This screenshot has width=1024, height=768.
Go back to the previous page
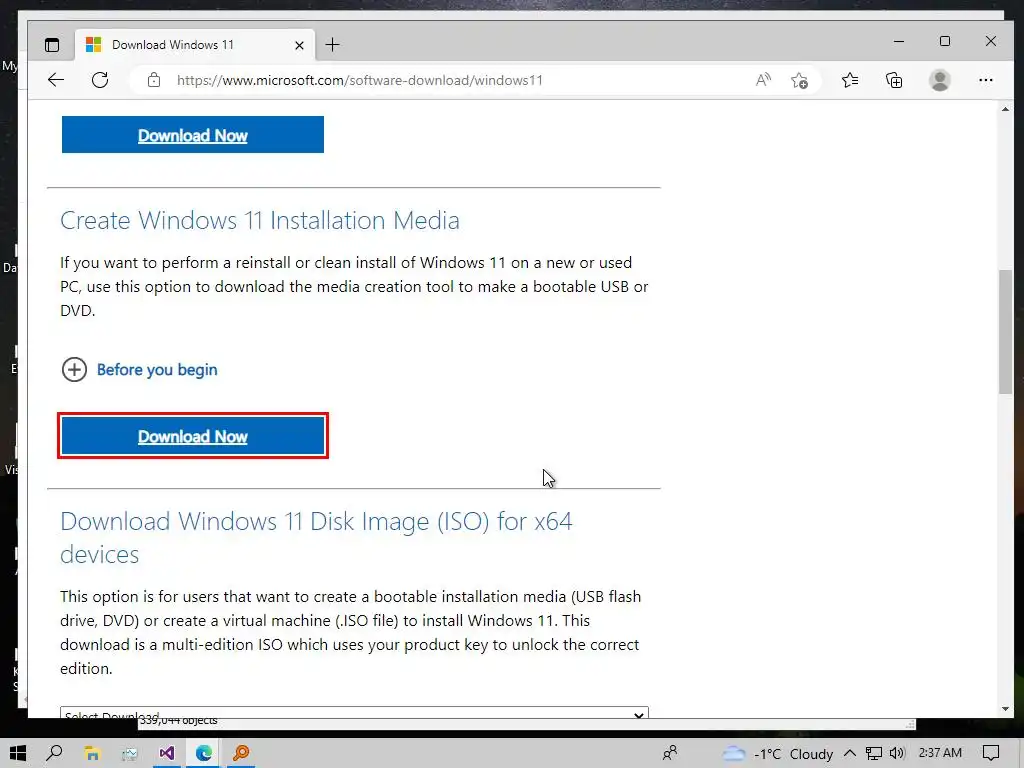pos(56,80)
